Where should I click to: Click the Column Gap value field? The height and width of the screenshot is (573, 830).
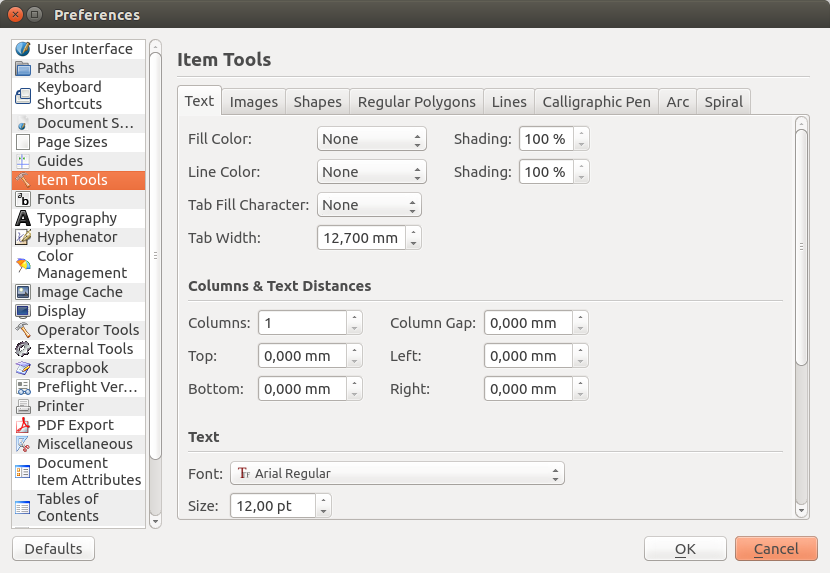click(x=528, y=323)
